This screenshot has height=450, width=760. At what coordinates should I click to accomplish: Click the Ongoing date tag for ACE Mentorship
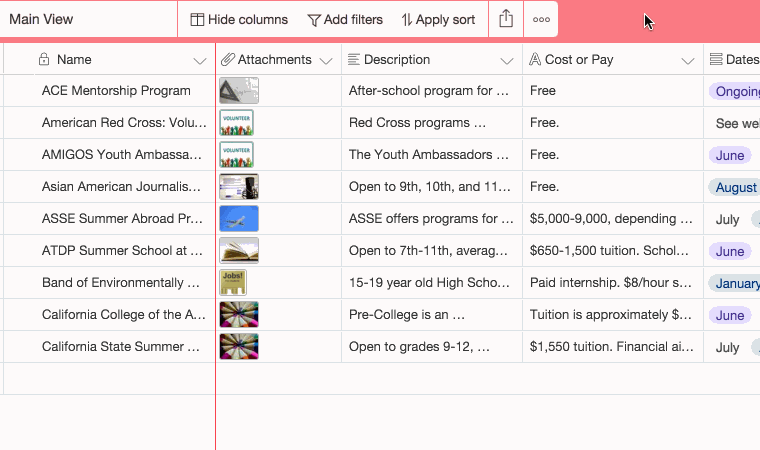(735, 91)
